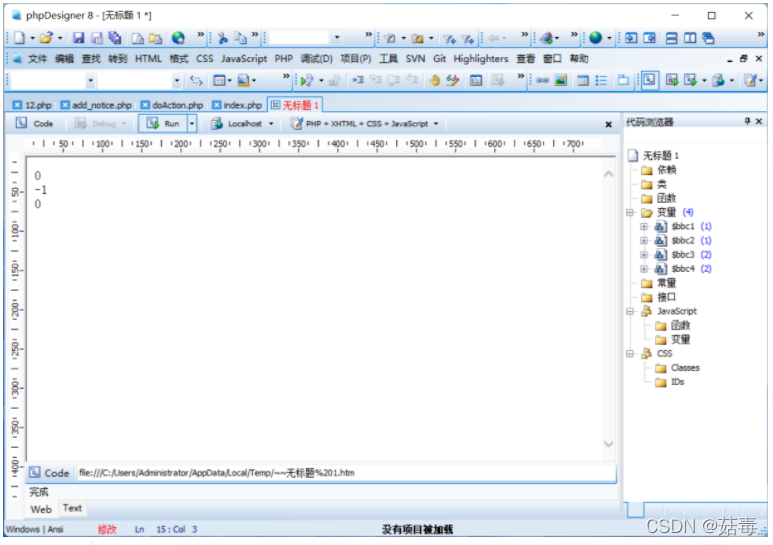Close the preview pane with its X
Screen dimensions: 773x545
pyautogui.click(x=608, y=124)
